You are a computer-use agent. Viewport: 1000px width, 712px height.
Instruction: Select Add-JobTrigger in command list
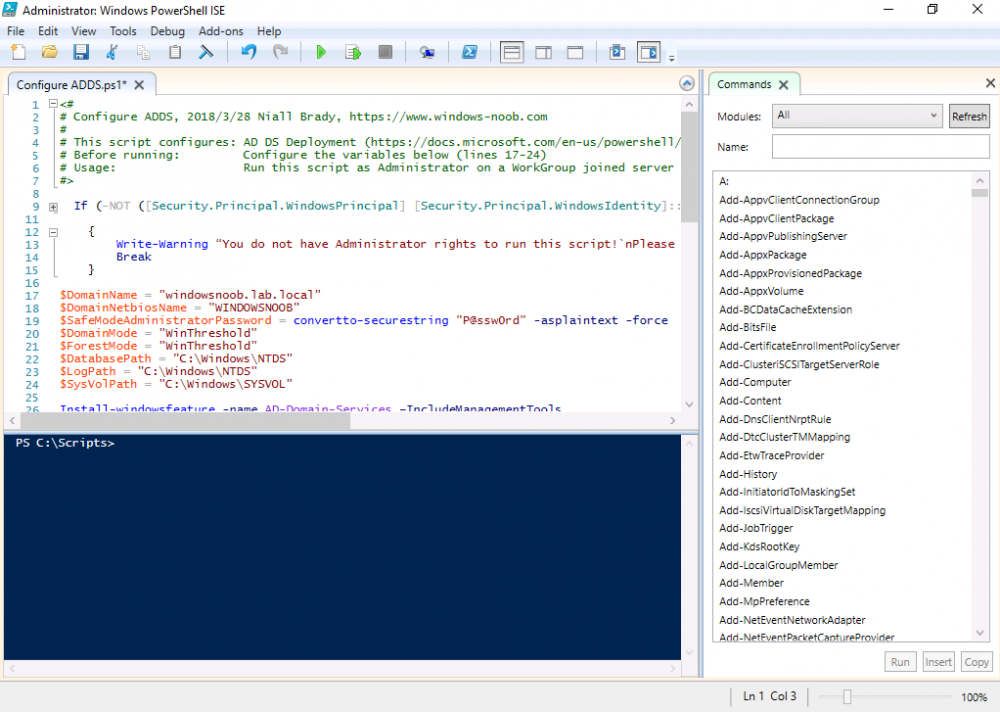[x=756, y=528]
